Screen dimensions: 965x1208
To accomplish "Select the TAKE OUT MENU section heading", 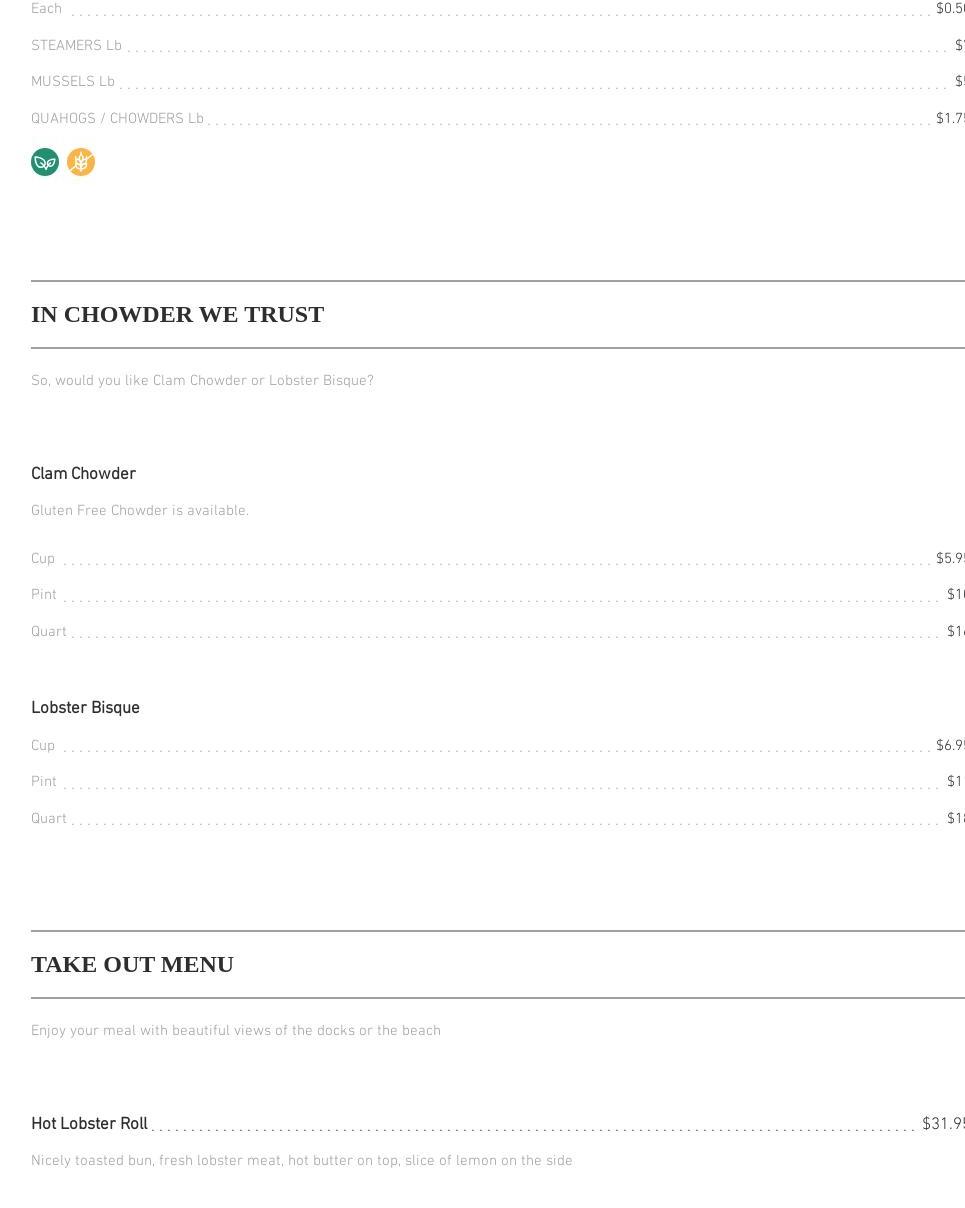I will pos(132,965).
